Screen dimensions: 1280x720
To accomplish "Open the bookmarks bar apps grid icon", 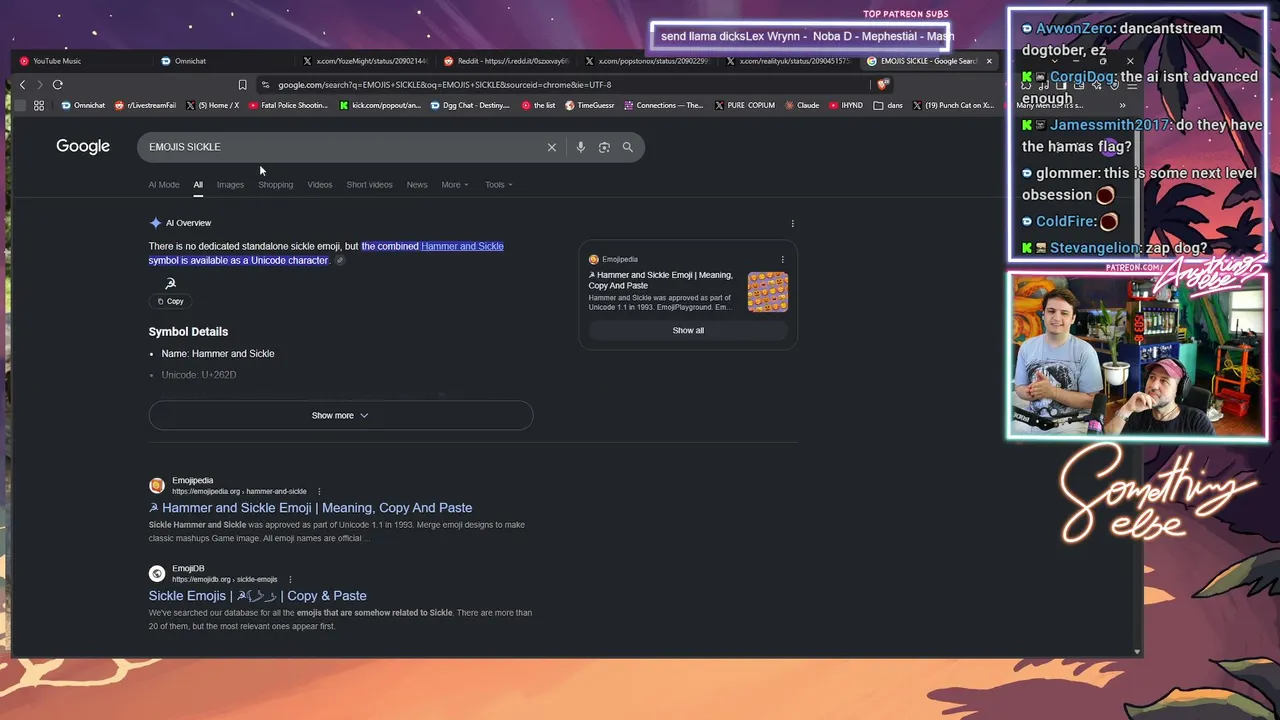I will coord(39,105).
